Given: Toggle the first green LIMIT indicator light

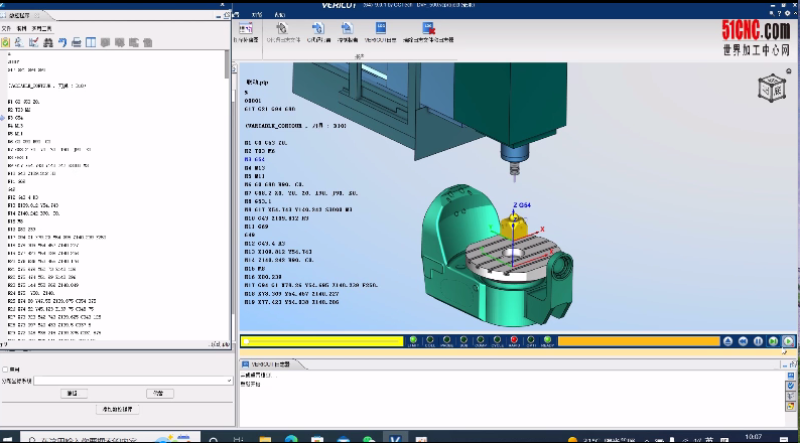Looking at the screenshot, I should click(x=413, y=340).
